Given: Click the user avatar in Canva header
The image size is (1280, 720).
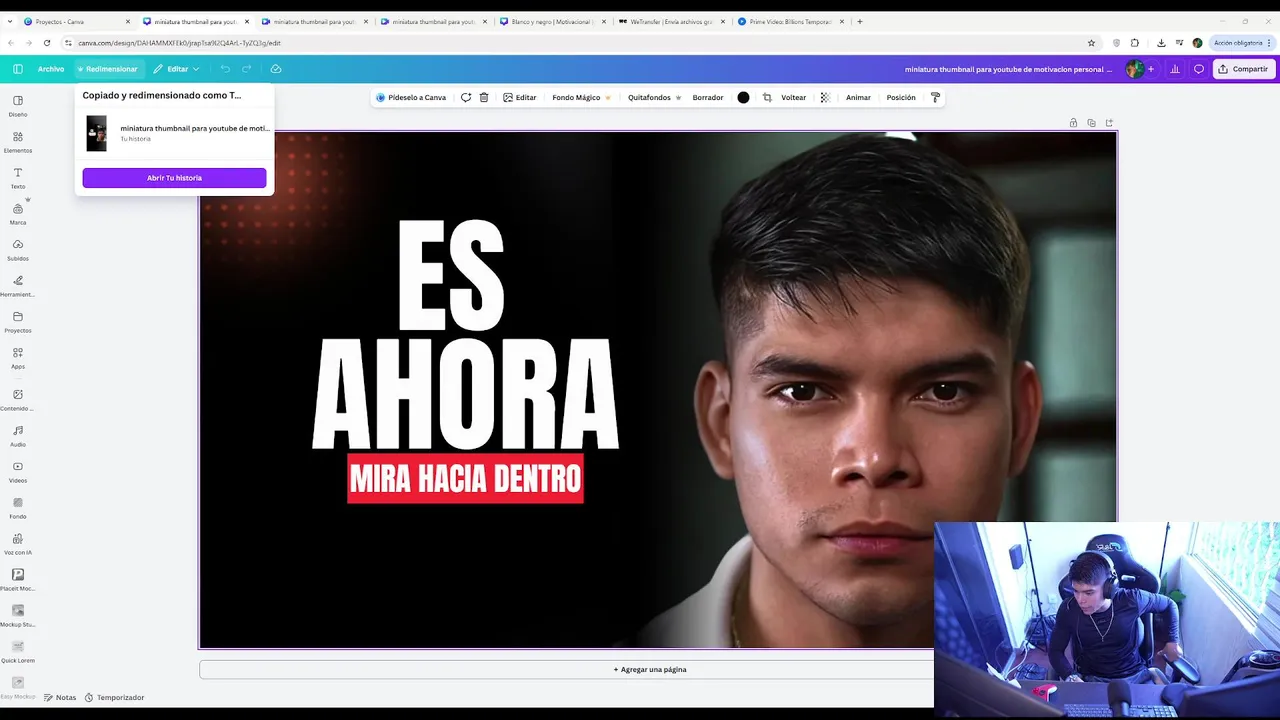Looking at the screenshot, I should click(x=1134, y=69).
